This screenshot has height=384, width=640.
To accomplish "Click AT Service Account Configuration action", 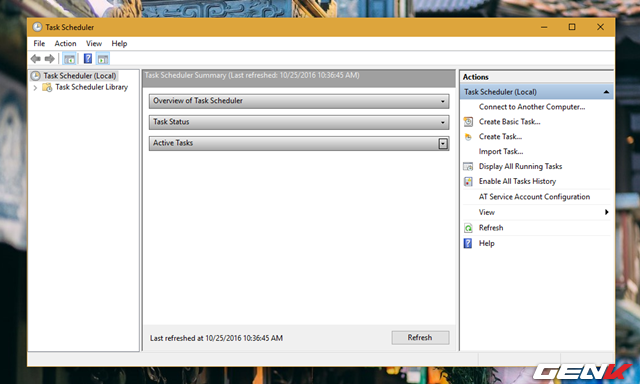I will [x=534, y=197].
